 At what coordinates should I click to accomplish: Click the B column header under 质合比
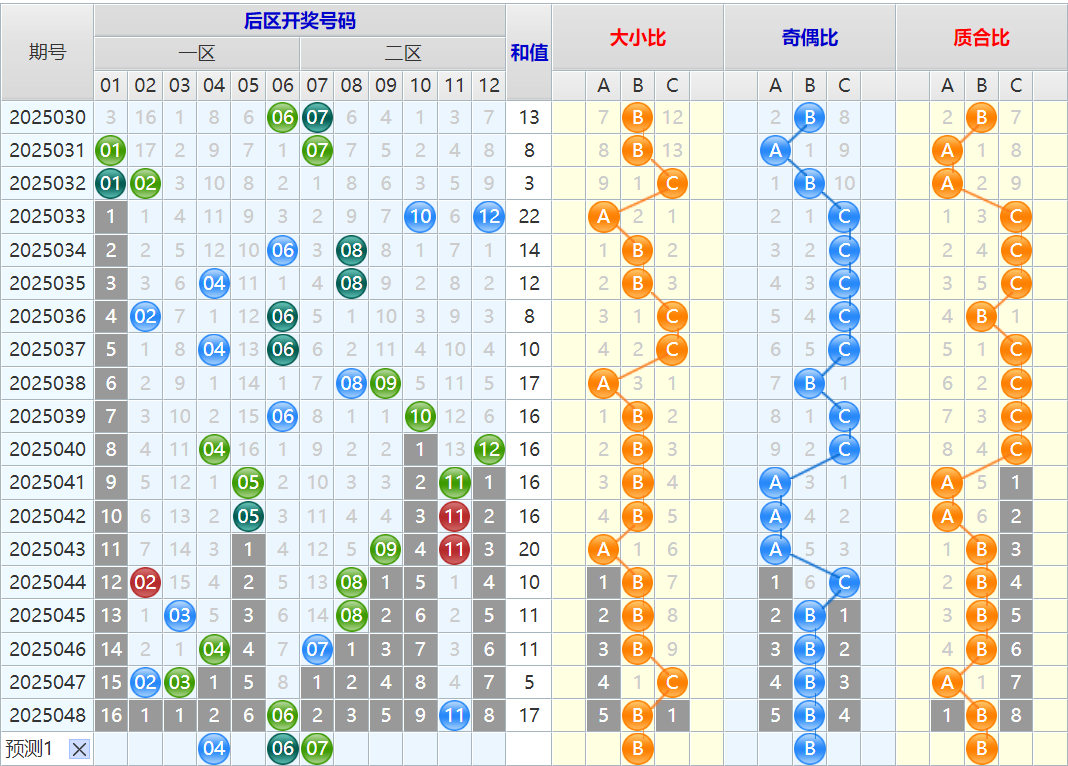981,85
